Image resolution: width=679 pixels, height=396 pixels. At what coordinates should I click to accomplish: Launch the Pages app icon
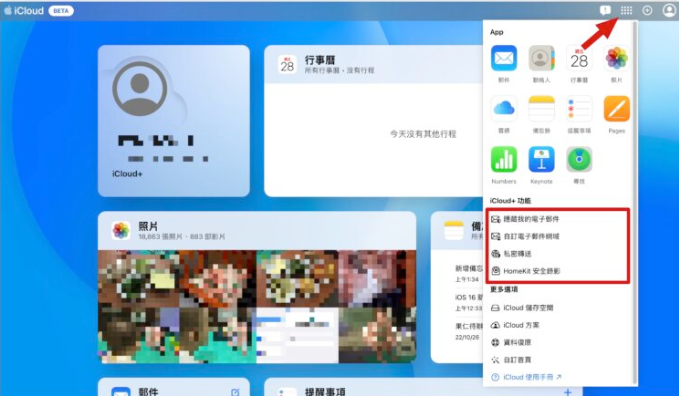[x=617, y=109]
